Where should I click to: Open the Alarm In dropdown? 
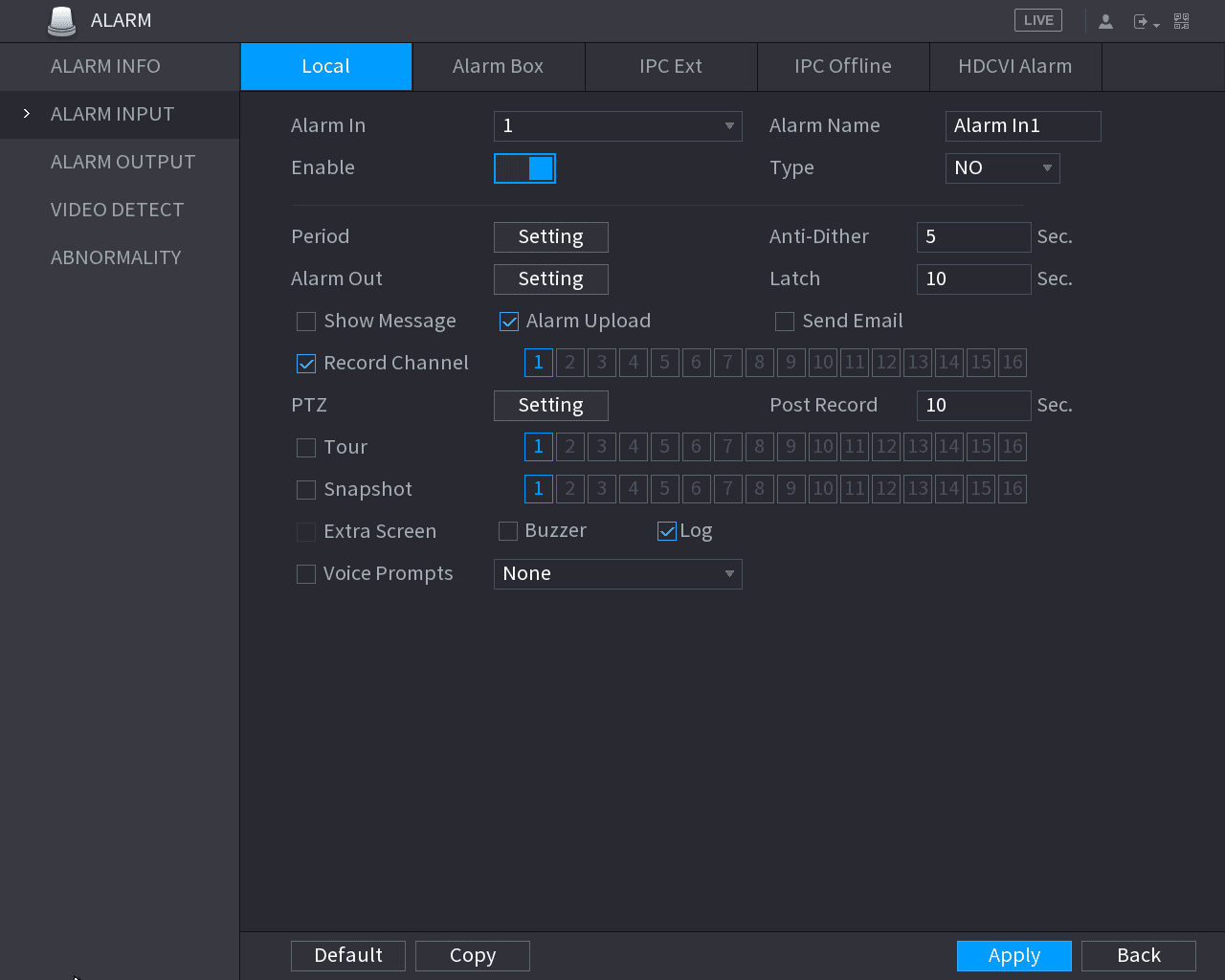(618, 126)
